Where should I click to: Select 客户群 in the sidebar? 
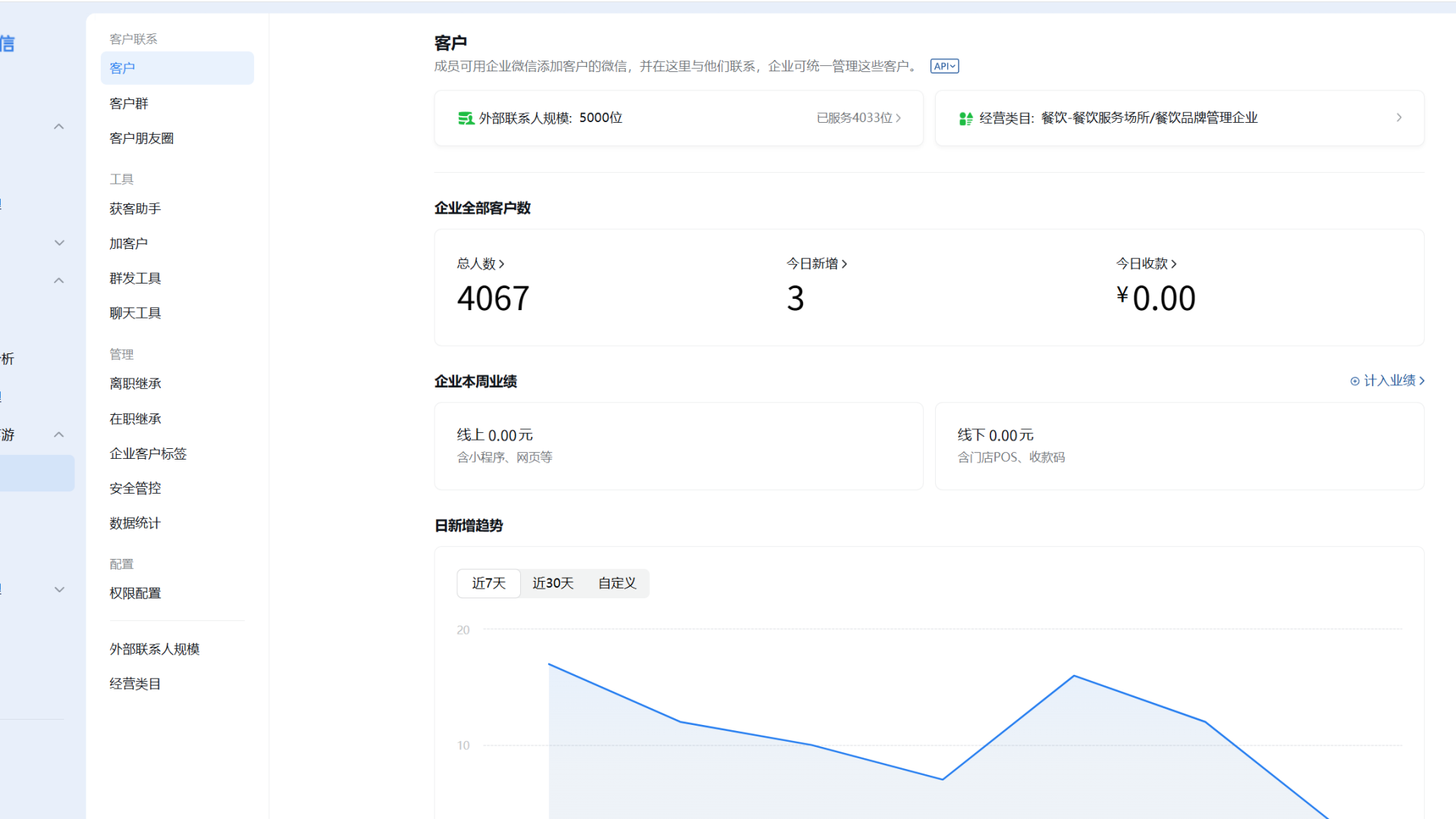129,102
